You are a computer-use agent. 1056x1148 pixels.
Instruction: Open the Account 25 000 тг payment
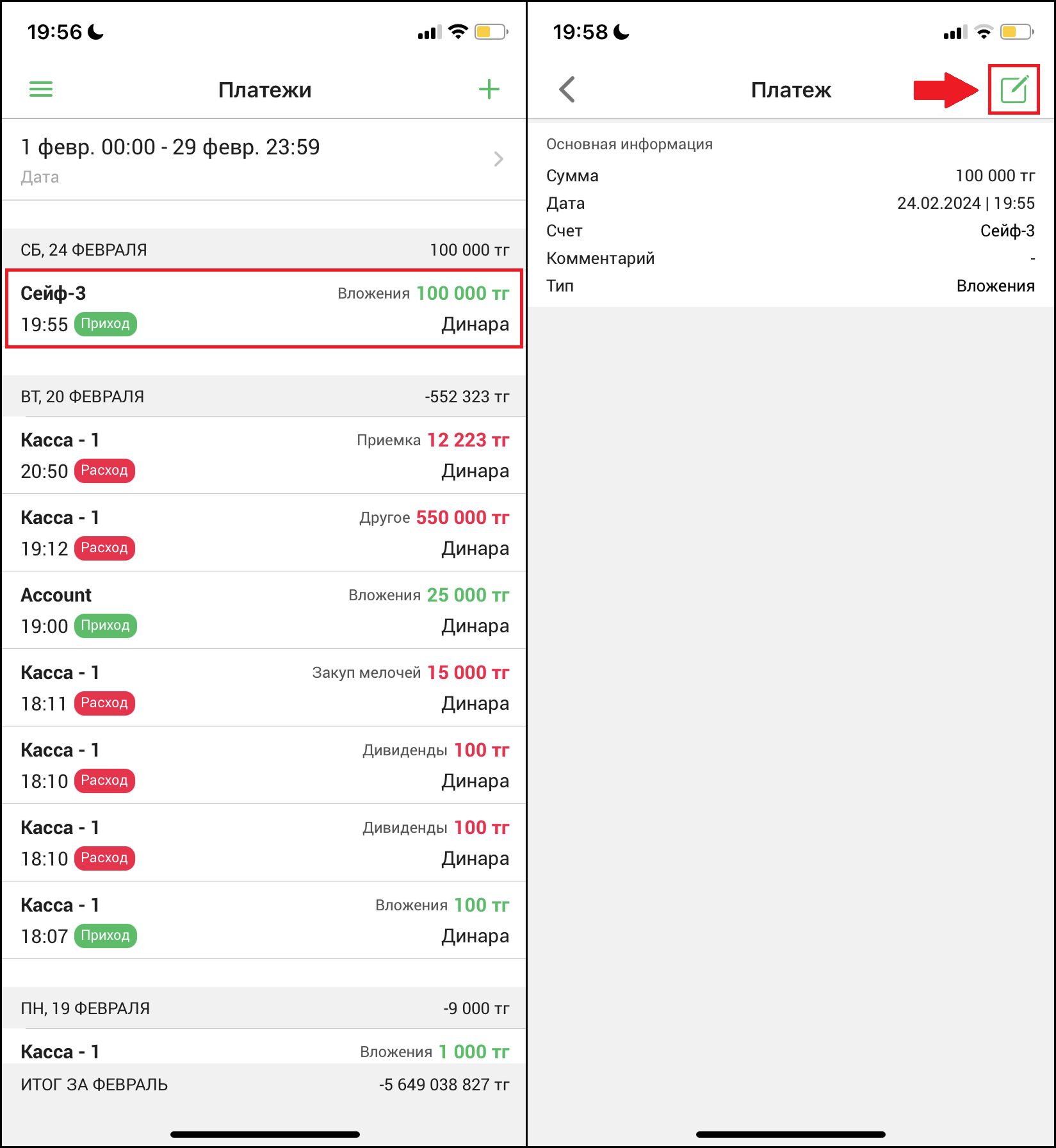(264, 611)
